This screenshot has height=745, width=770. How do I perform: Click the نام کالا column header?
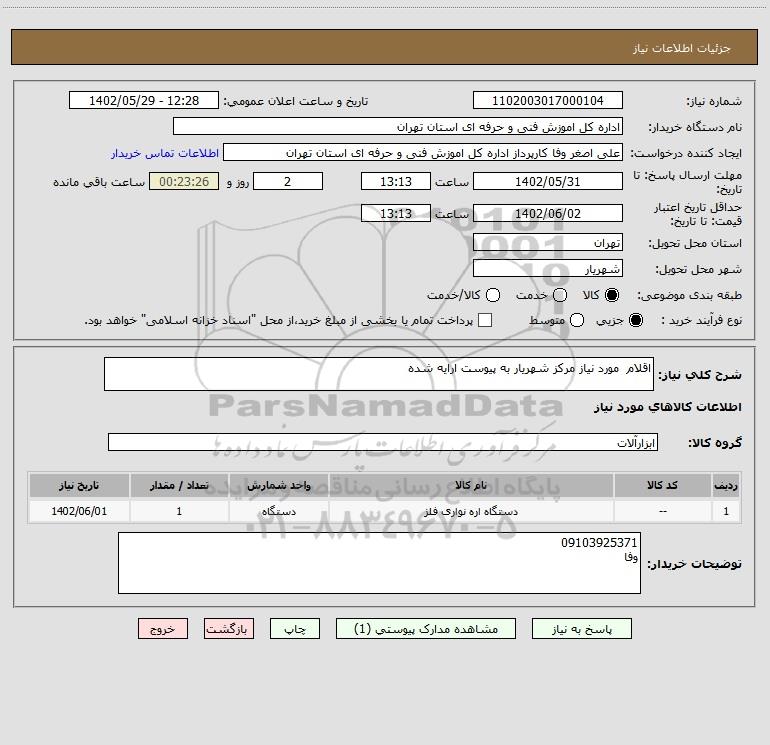[x=470, y=485]
